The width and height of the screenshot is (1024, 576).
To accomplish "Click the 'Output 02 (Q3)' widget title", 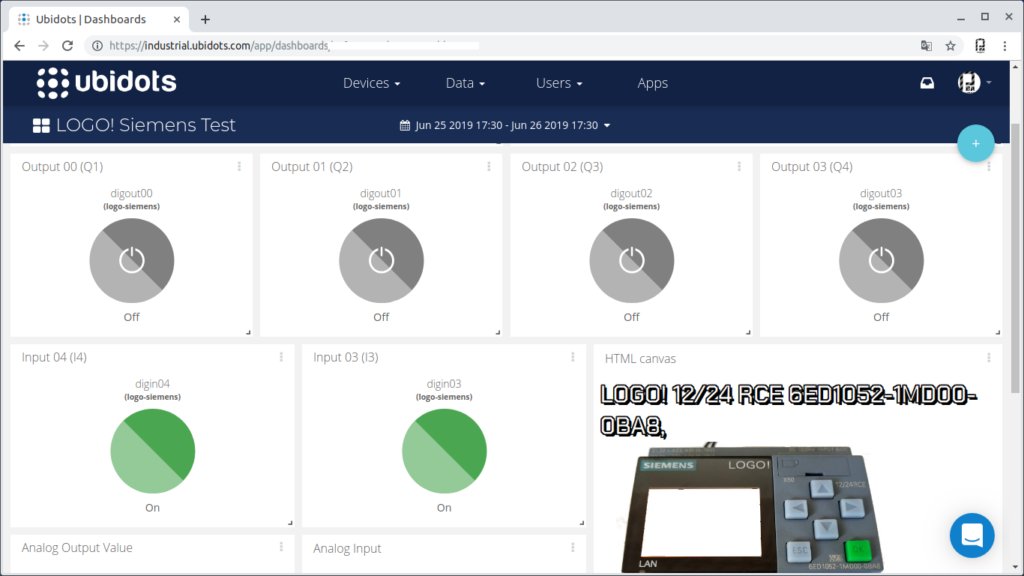I will tap(562, 167).
